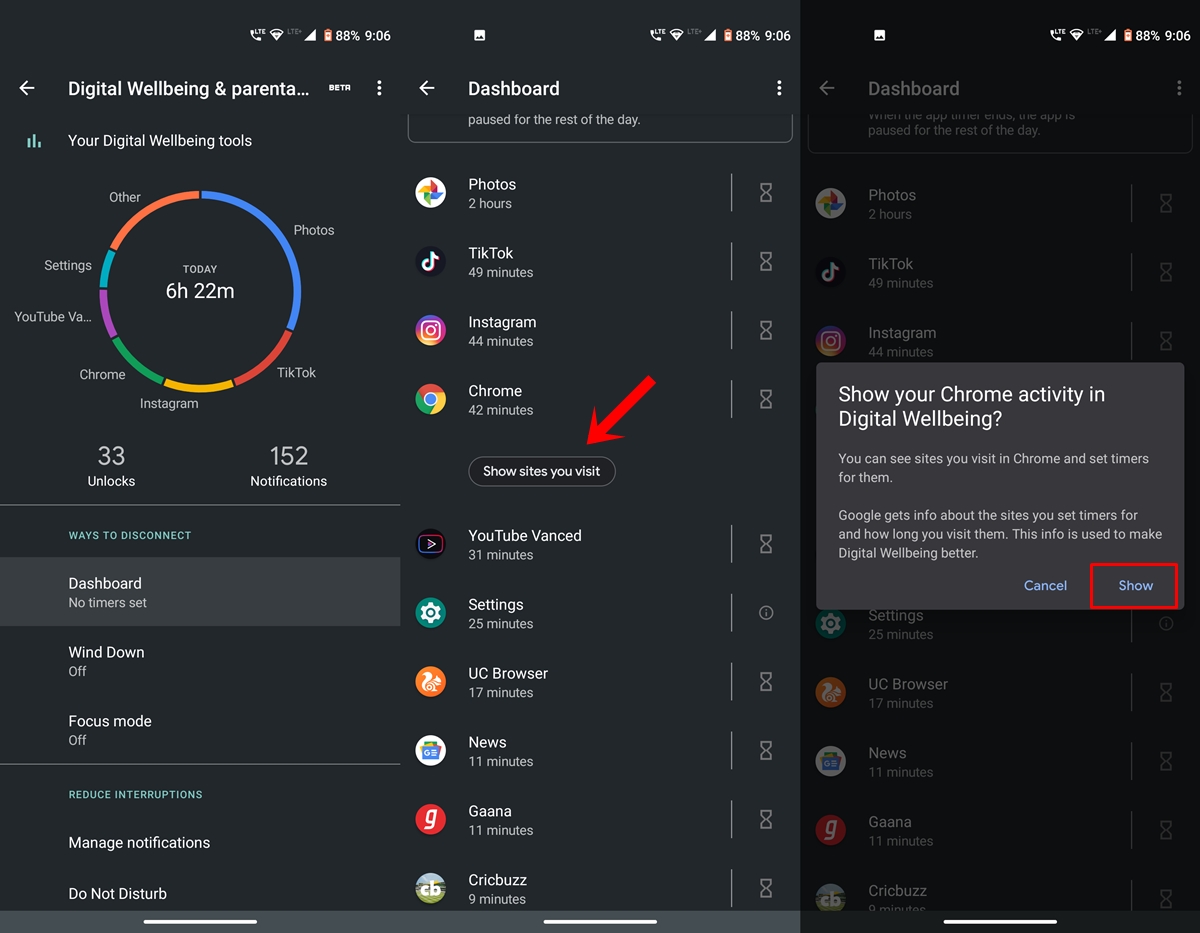Tap the Settings gear app icon on the undimmed Dashboard
1200x933 pixels.
tap(431, 613)
